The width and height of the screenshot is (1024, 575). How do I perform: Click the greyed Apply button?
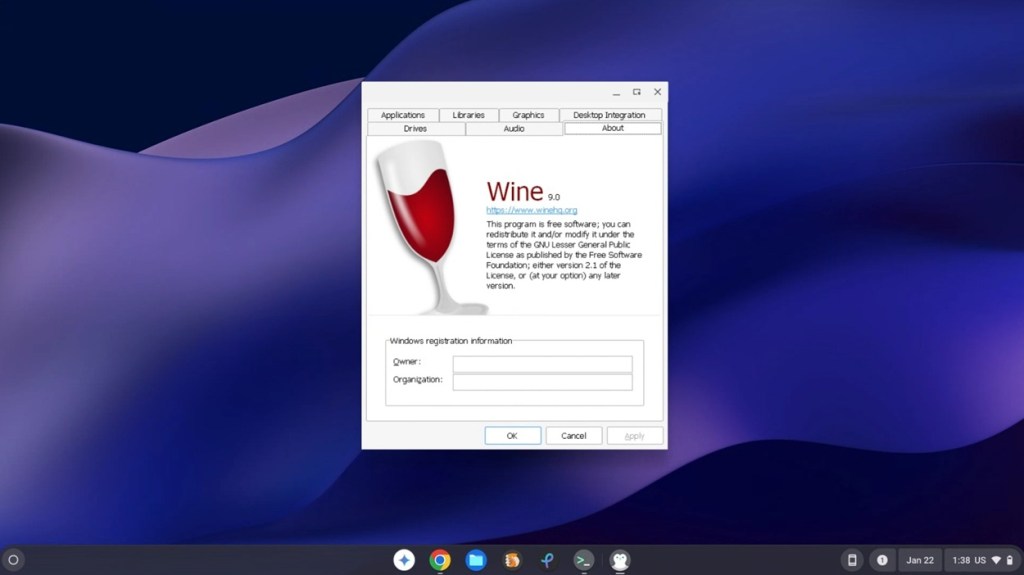coord(634,436)
